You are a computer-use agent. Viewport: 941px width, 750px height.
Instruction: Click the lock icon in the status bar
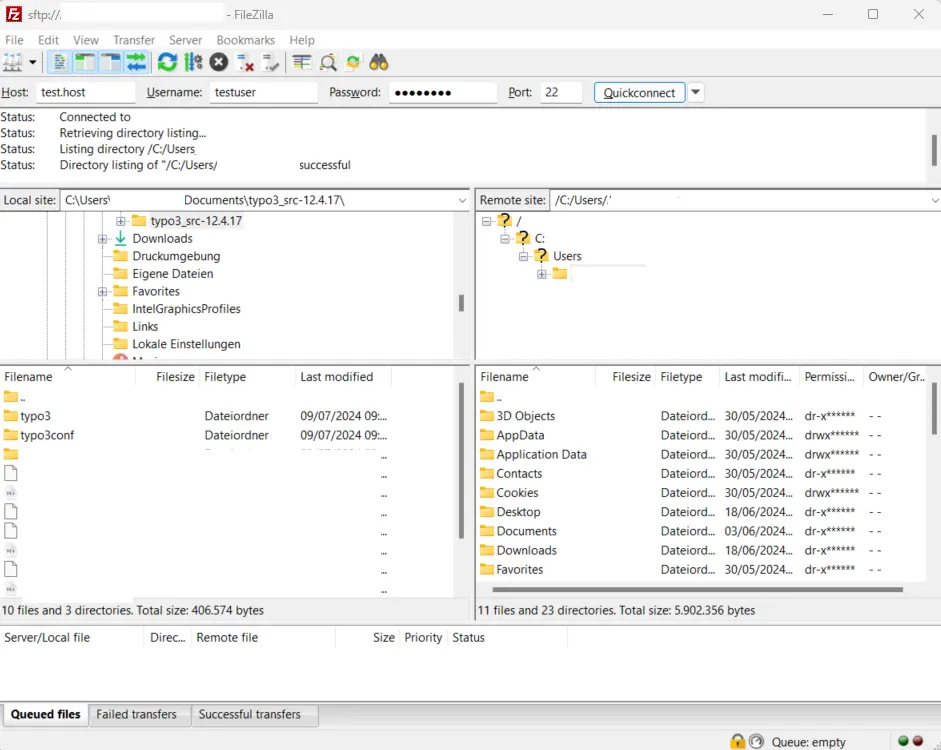tap(737, 742)
